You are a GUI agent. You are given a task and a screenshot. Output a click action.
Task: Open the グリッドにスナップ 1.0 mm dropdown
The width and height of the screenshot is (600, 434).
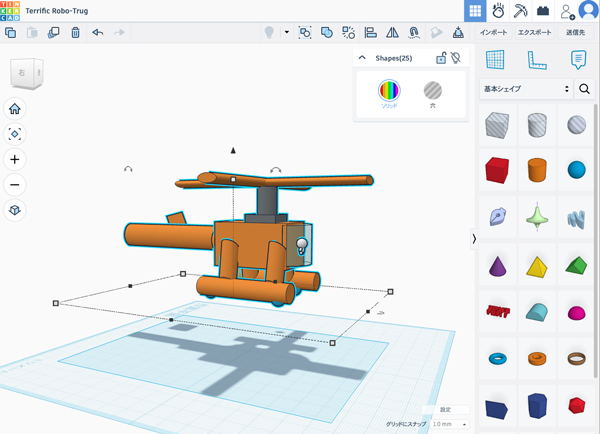click(x=449, y=424)
